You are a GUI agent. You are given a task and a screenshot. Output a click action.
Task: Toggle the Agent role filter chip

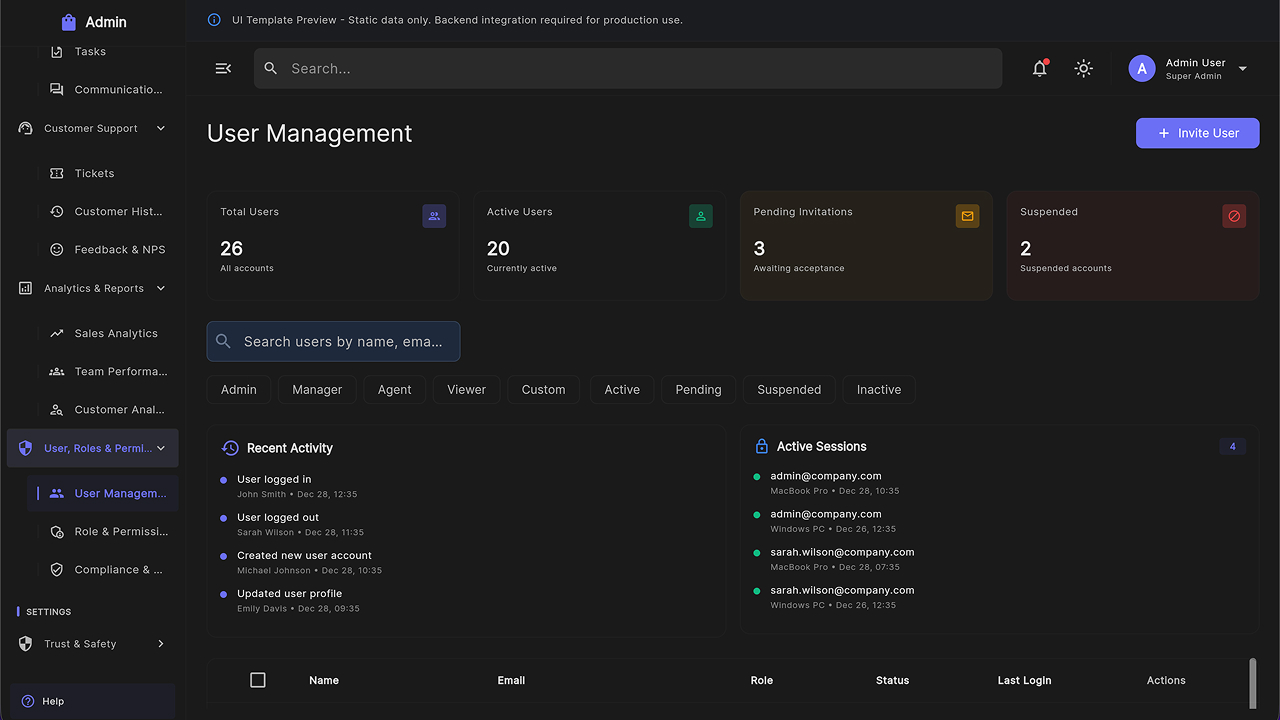[x=395, y=390]
